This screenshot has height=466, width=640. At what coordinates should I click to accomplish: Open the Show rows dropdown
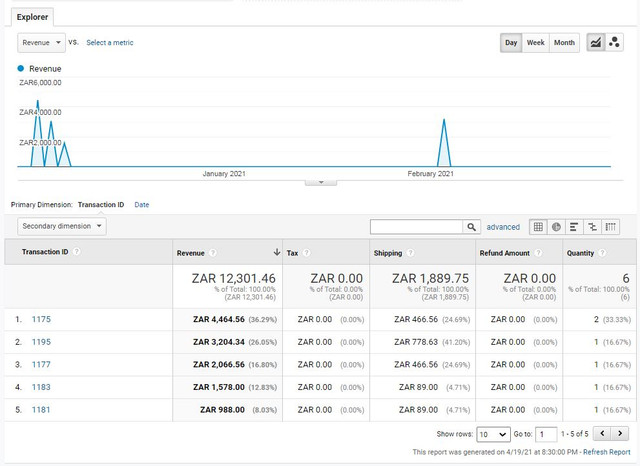point(493,434)
